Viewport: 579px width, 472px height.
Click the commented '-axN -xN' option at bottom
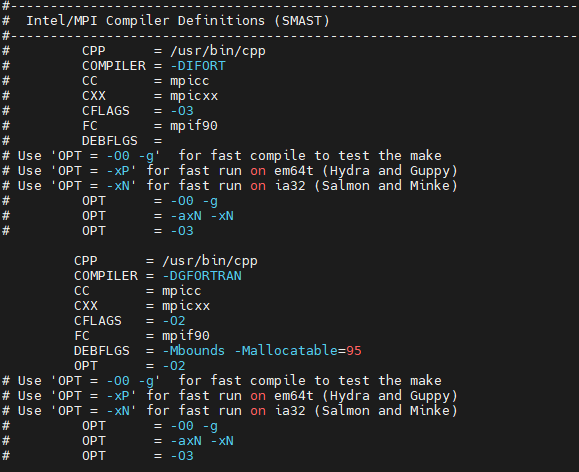[x=202, y=441]
